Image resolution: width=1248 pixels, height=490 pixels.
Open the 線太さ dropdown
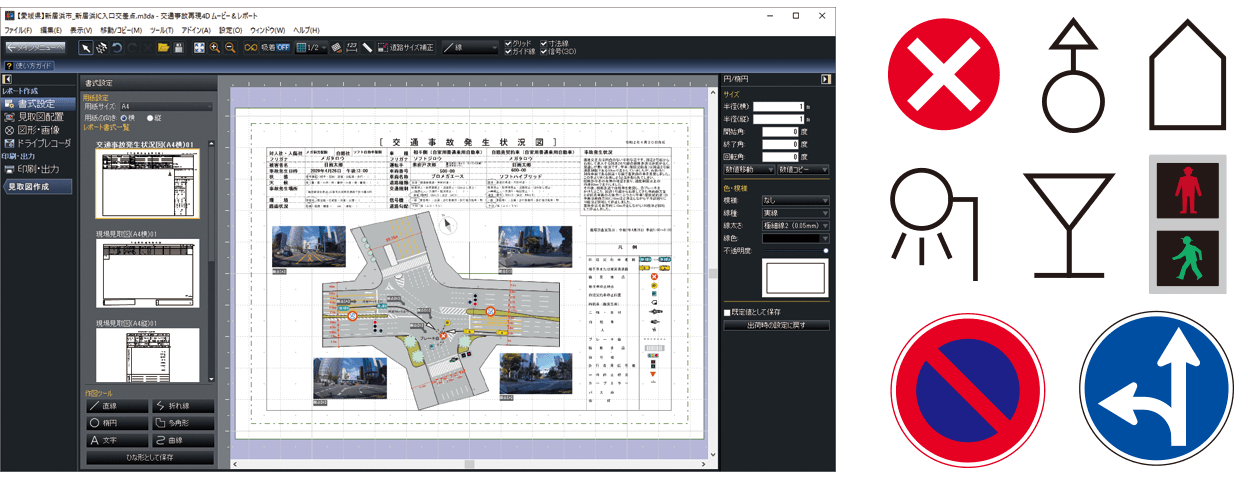[x=796, y=226]
